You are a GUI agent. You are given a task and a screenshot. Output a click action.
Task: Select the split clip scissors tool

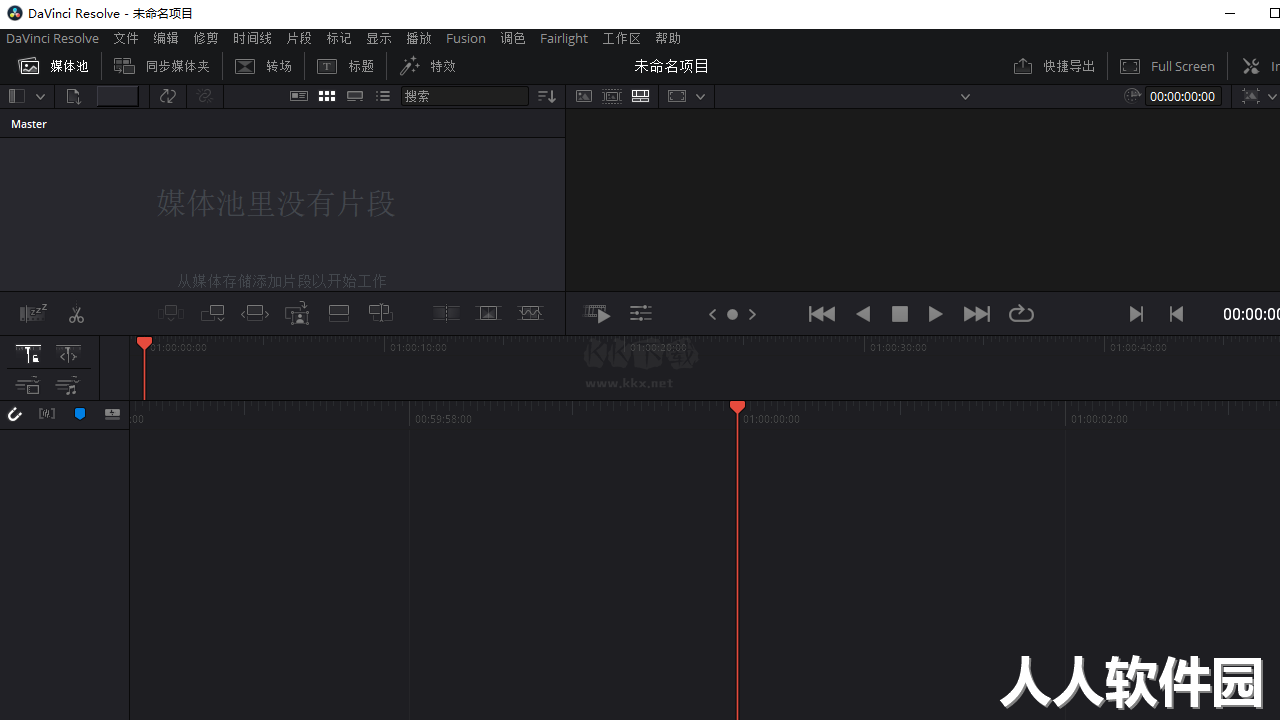tap(76, 314)
